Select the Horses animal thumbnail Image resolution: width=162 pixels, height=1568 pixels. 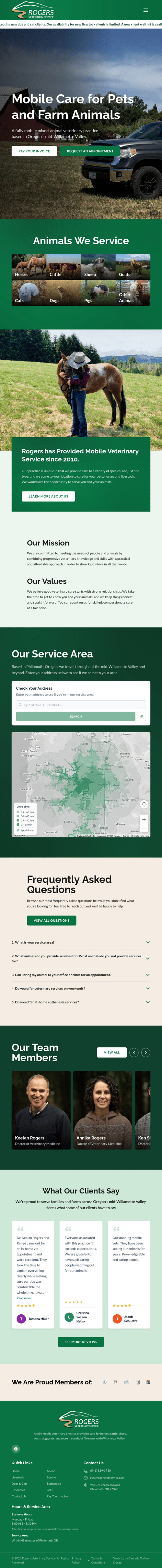pyautogui.click(x=28, y=267)
